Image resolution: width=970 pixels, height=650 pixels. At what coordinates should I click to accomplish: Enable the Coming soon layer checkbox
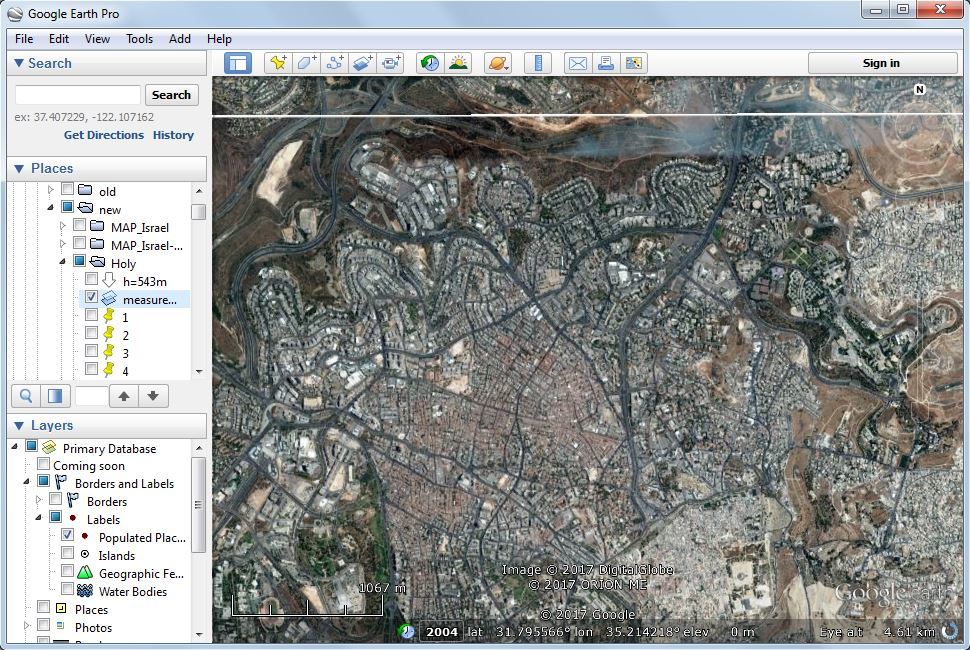(43, 464)
